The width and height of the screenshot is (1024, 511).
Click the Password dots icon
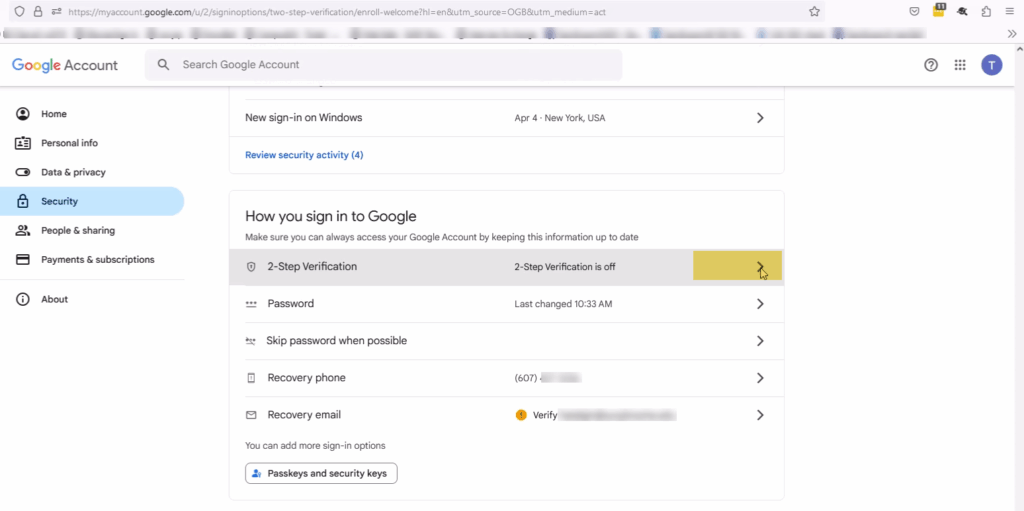[x=251, y=305]
